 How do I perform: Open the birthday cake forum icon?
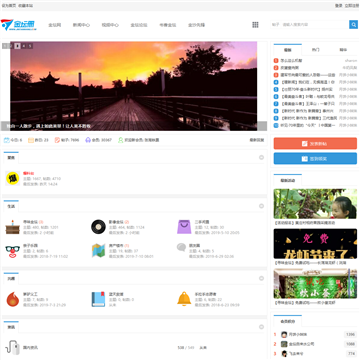point(13,227)
